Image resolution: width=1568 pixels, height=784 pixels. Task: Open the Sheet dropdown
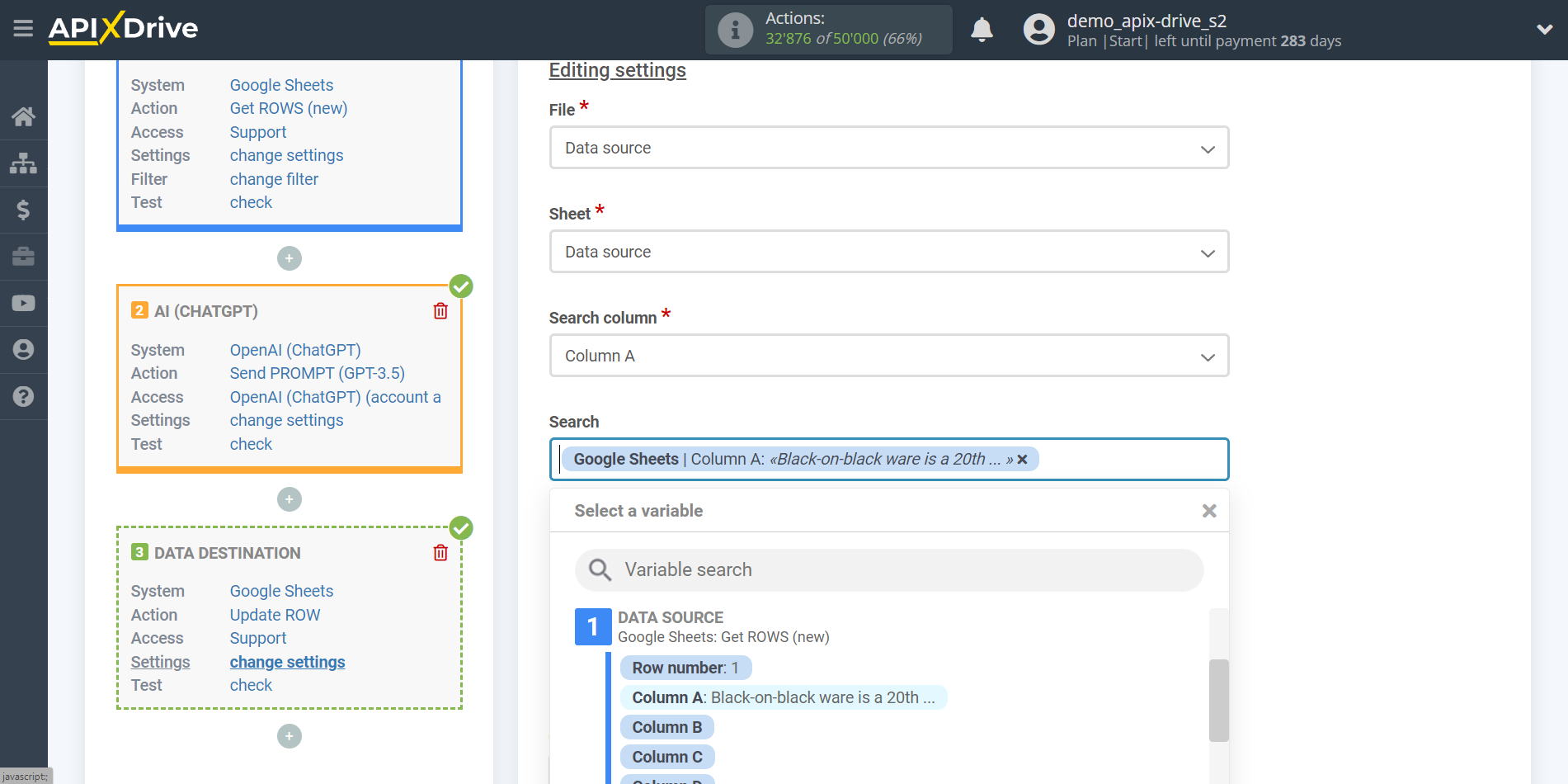(889, 252)
